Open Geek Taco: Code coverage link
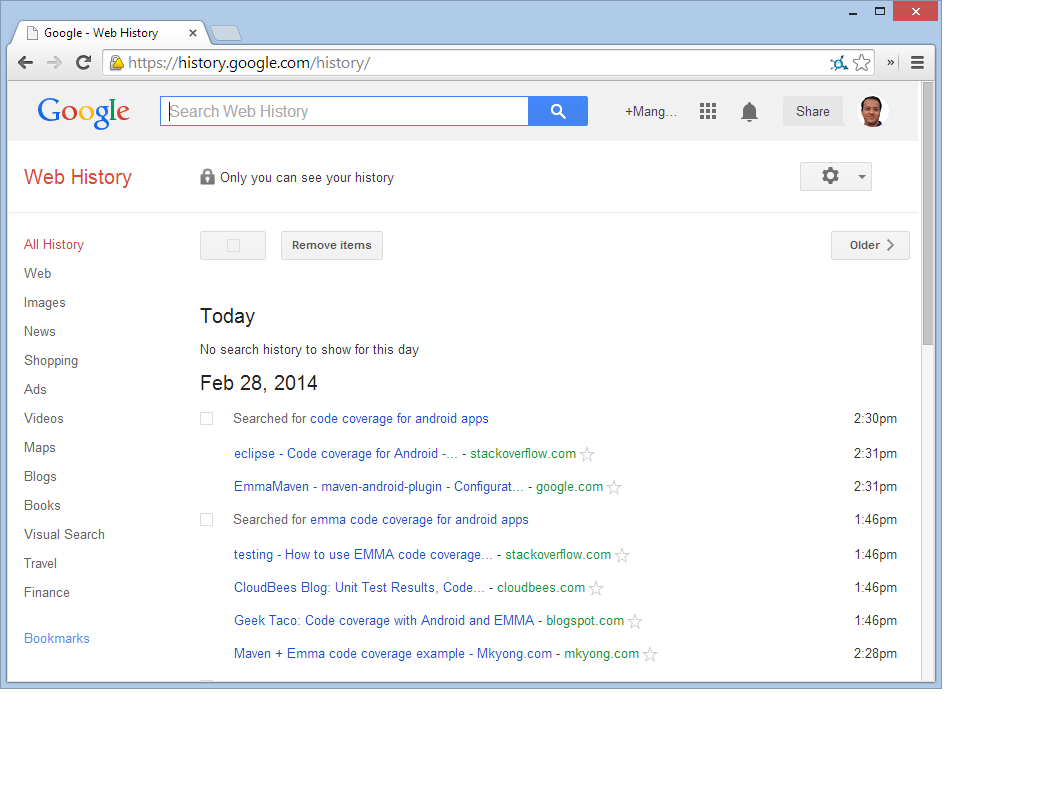 (384, 620)
